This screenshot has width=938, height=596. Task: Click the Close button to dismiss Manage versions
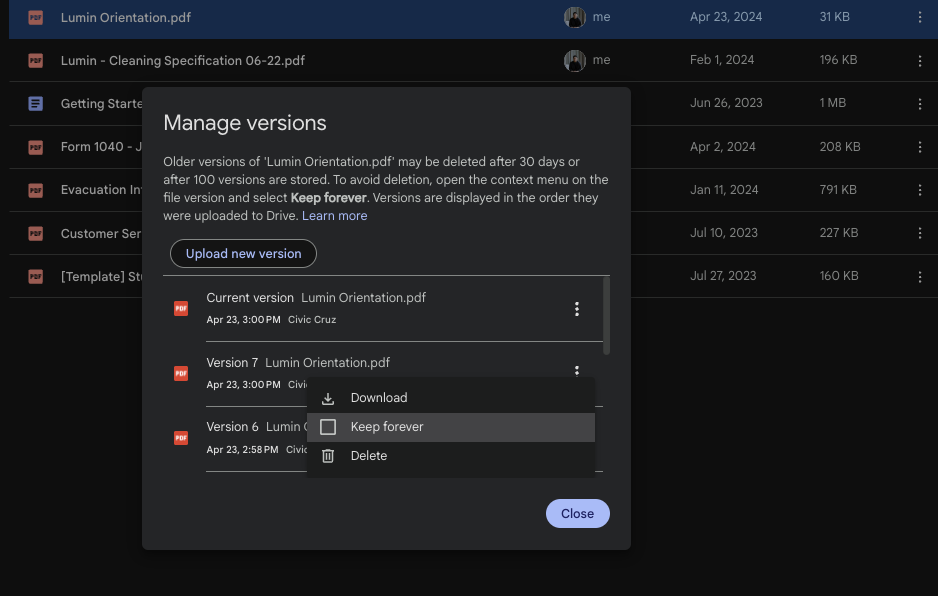(577, 513)
